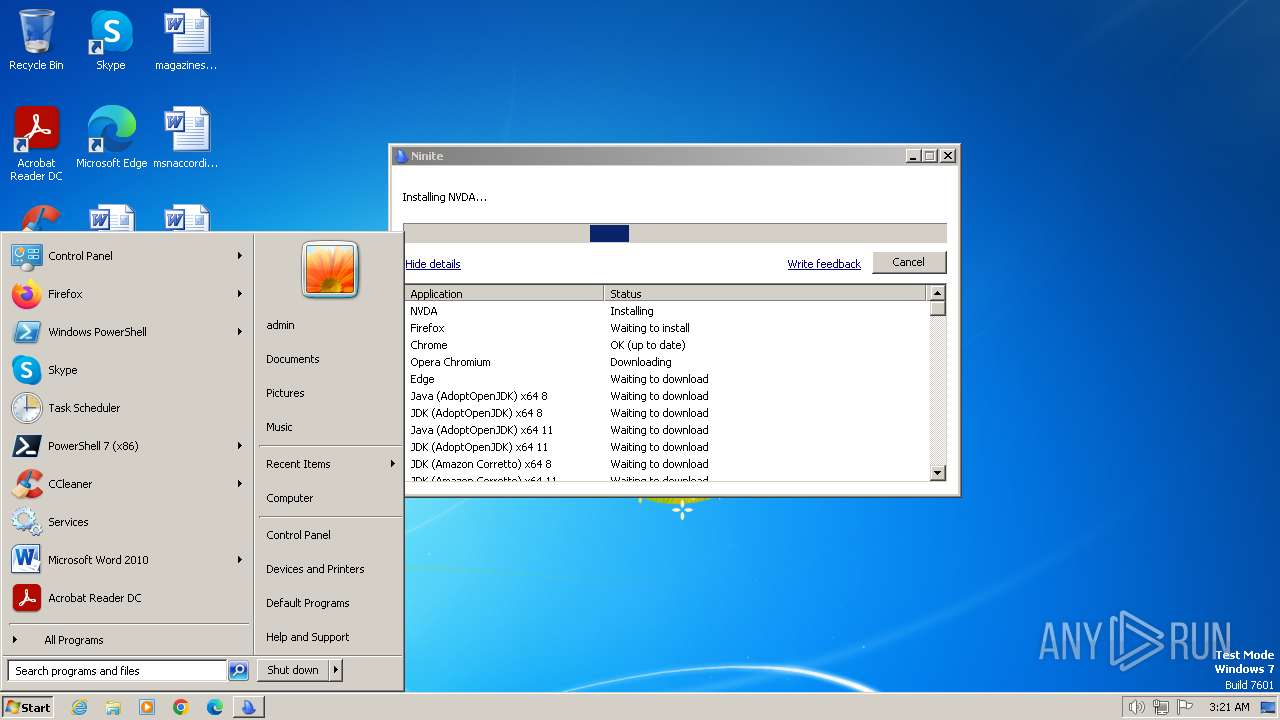Open Documents in Start menu
This screenshot has width=1280, height=720.
[292, 359]
